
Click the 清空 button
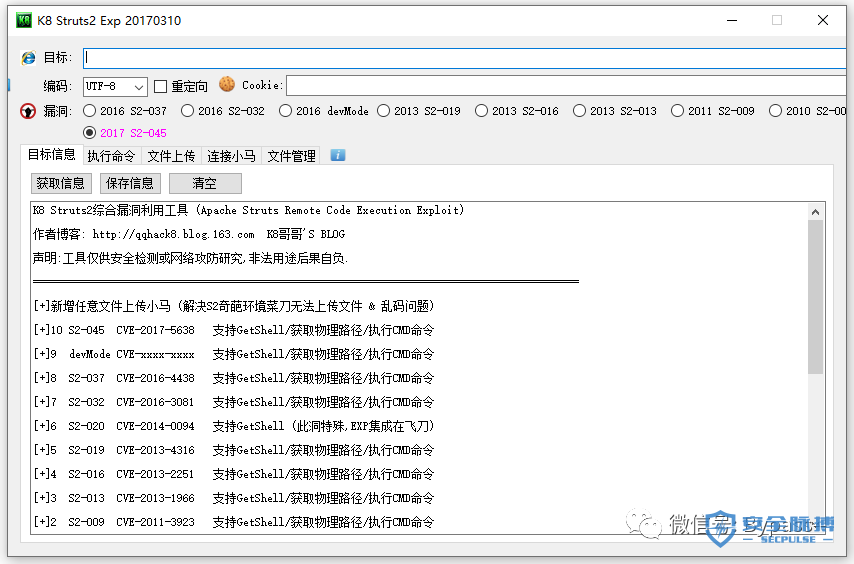pos(205,183)
